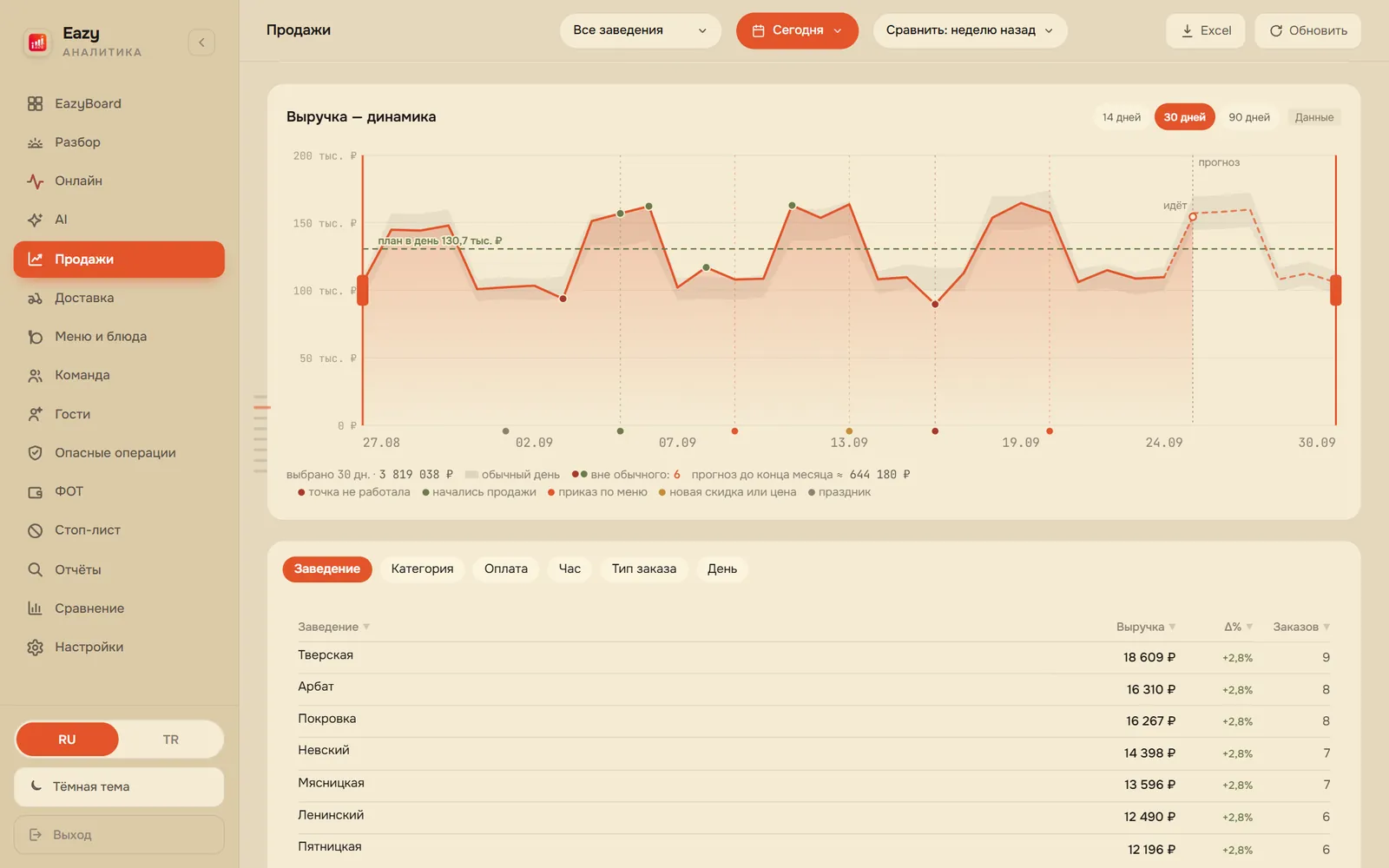Open EazyBoard dashboard icon
The width and height of the screenshot is (1389, 868).
click(35, 103)
